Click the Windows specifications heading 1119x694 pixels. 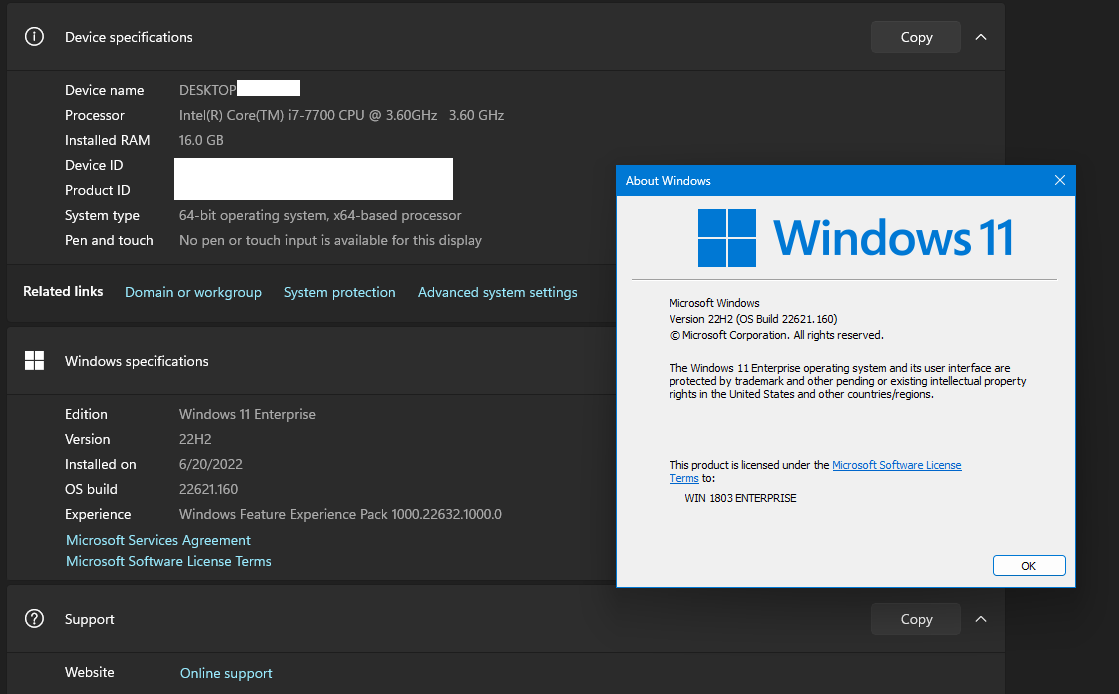[136, 361]
